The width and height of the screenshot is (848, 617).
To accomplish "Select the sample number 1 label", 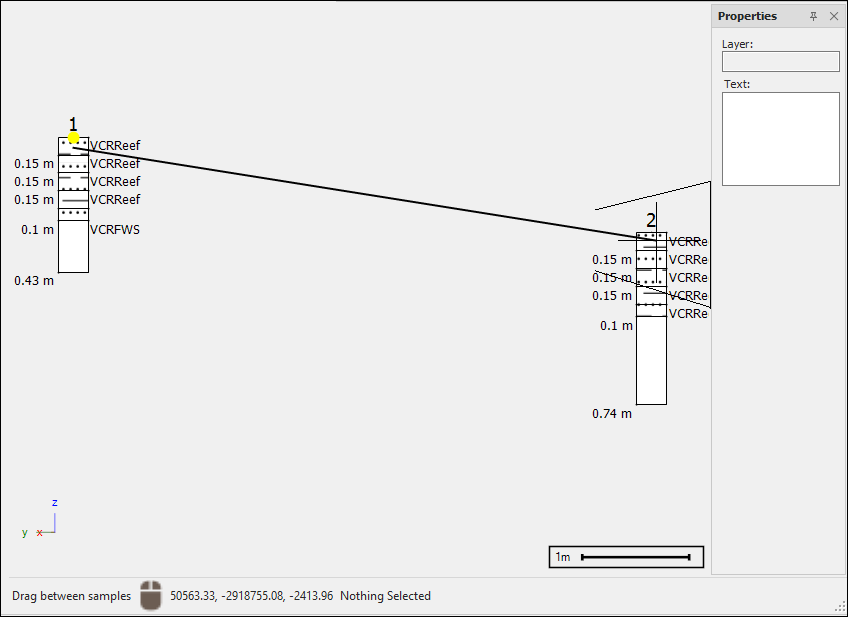I will 73,124.
